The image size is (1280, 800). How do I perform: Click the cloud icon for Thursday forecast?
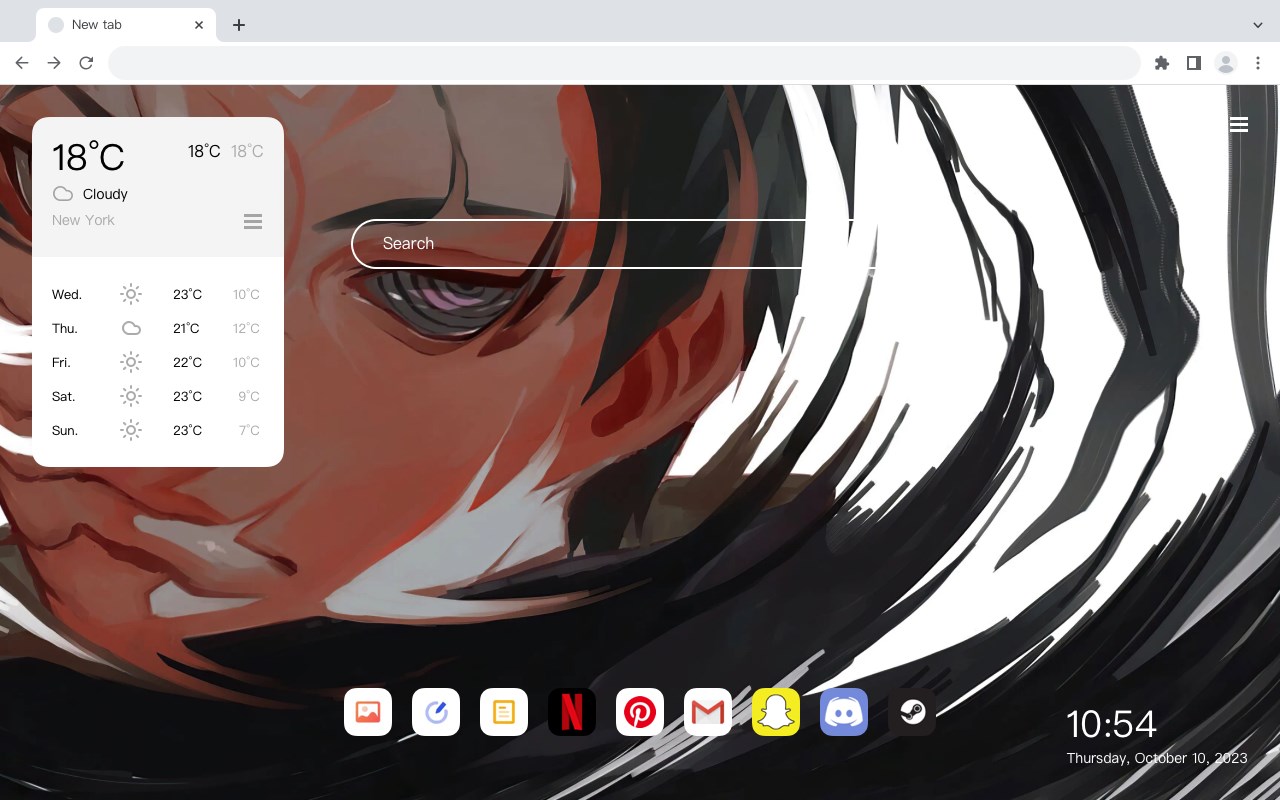pyautogui.click(x=131, y=328)
